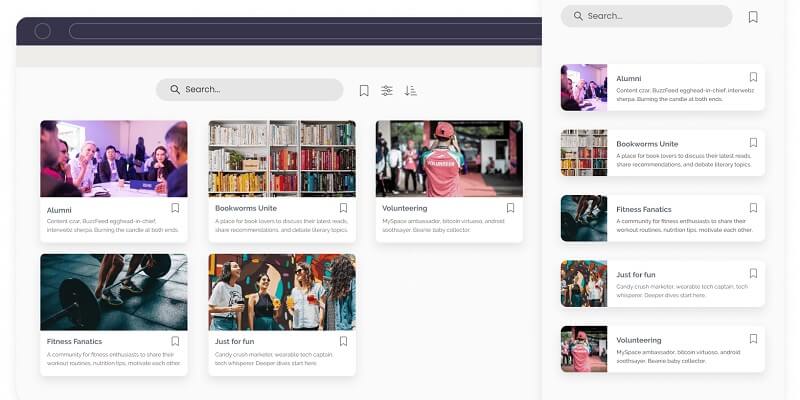The height and width of the screenshot is (400, 800).
Task: Bookmark Fitness Fanatics in the mobile list
Action: coord(754,208)
